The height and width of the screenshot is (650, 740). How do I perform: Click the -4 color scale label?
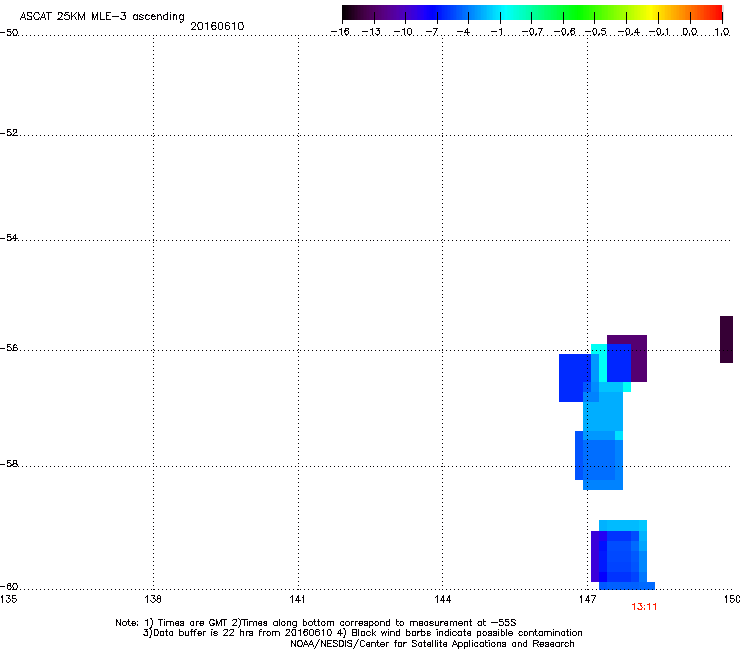[463, 32]
